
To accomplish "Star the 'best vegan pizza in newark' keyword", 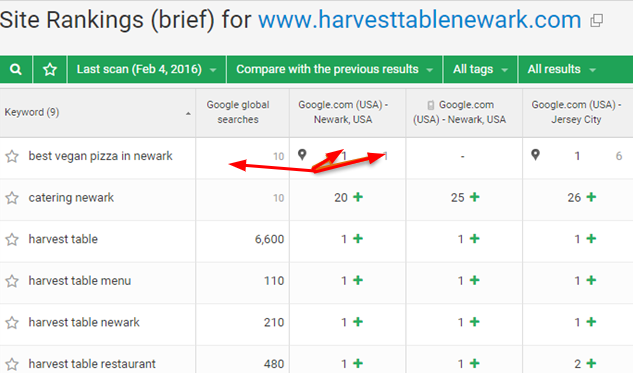I will click(12, 156).
